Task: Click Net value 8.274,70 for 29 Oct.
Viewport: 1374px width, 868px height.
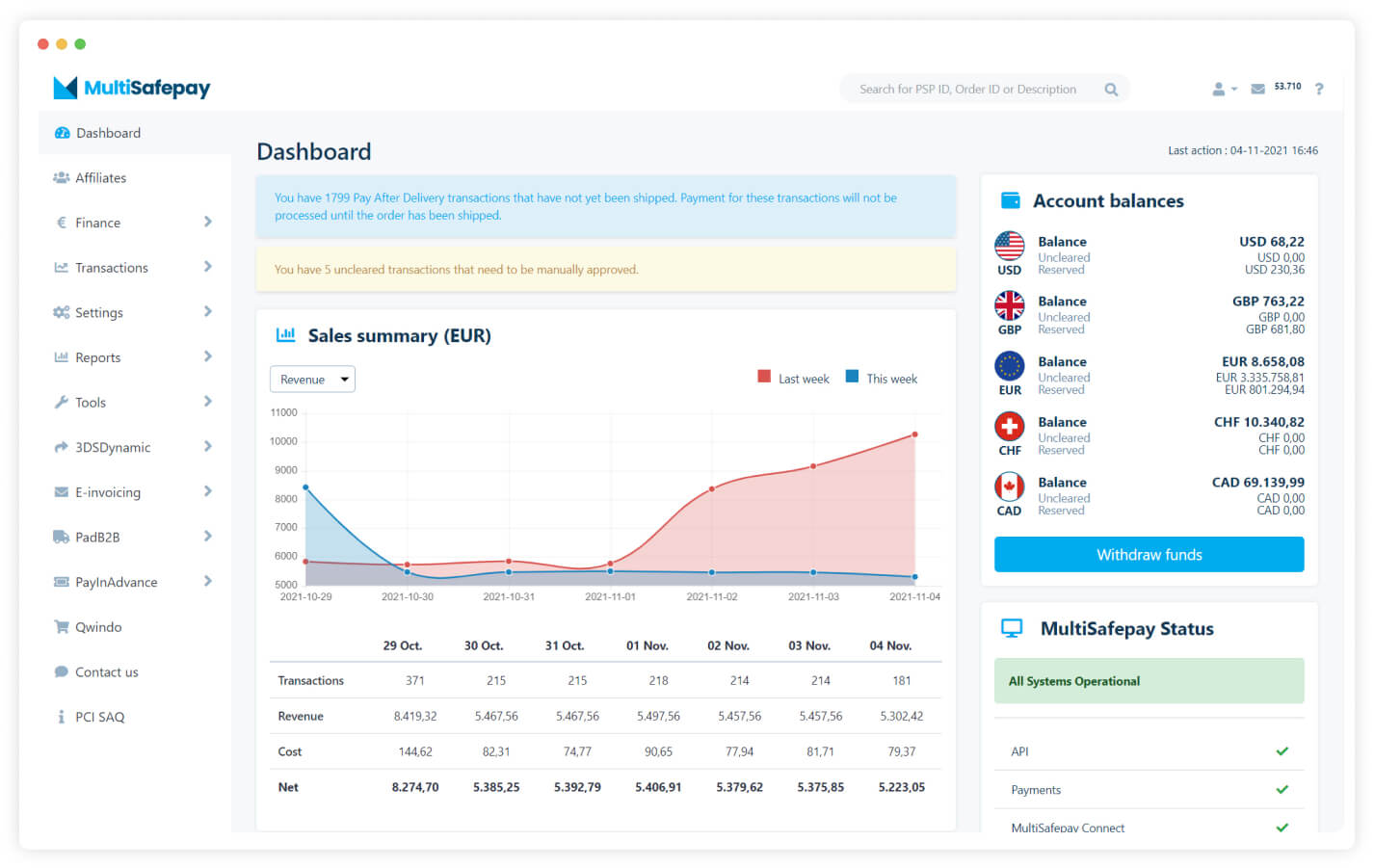Action: 415,787
